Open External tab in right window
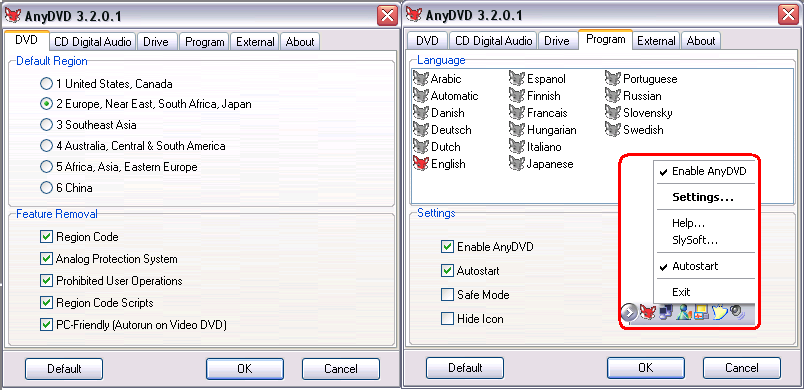 656,40
